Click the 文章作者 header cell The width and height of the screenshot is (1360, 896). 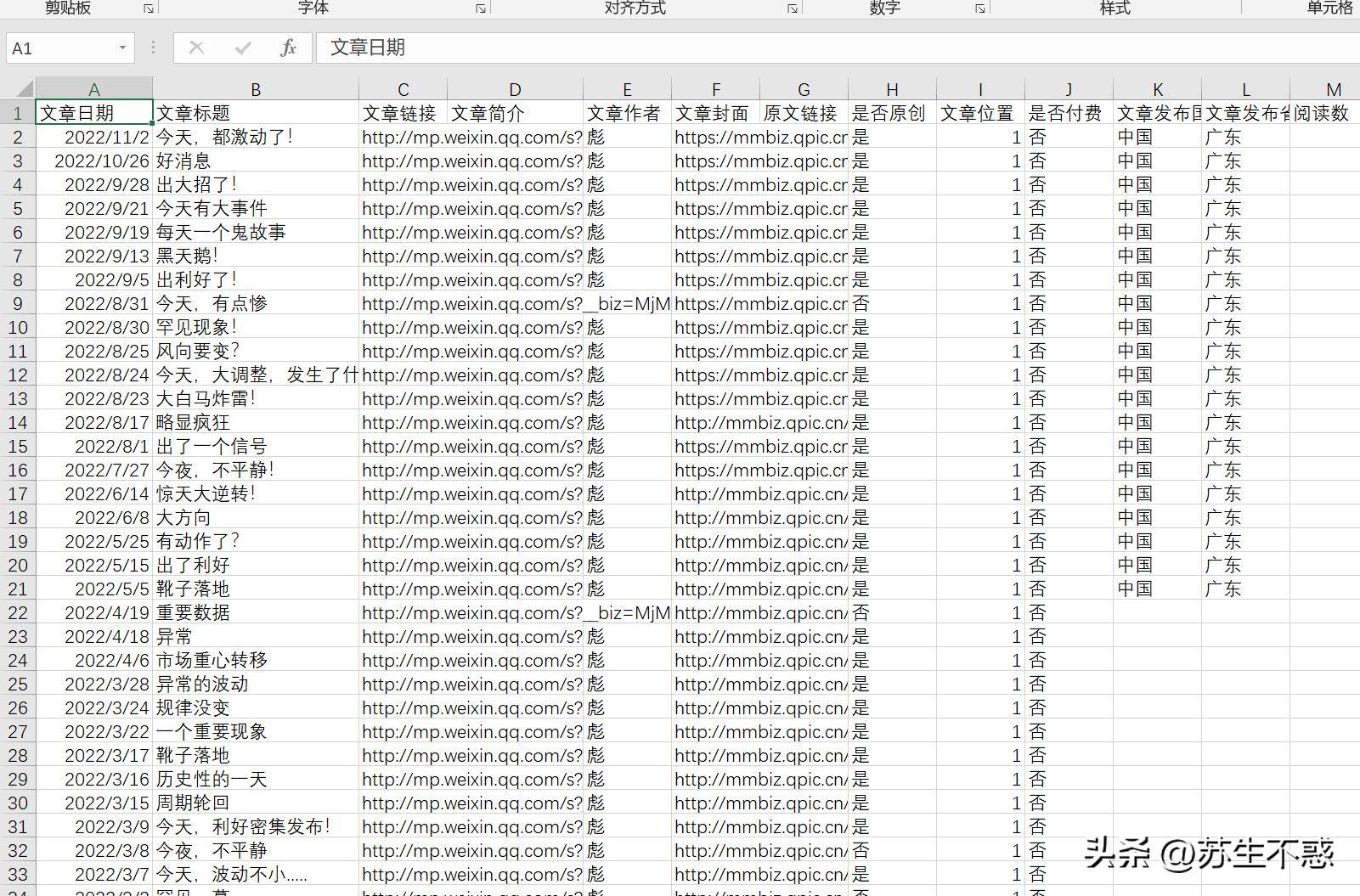click(627, 113)
